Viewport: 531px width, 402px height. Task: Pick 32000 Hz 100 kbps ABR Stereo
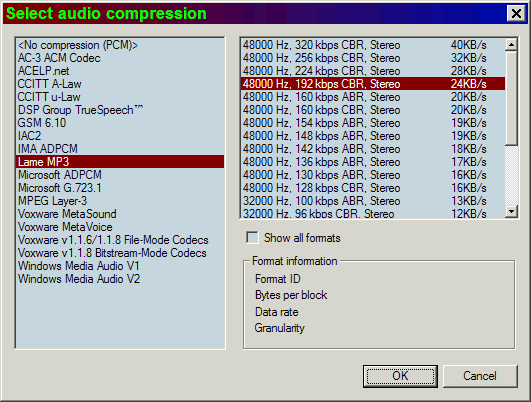tap(373, 201)
